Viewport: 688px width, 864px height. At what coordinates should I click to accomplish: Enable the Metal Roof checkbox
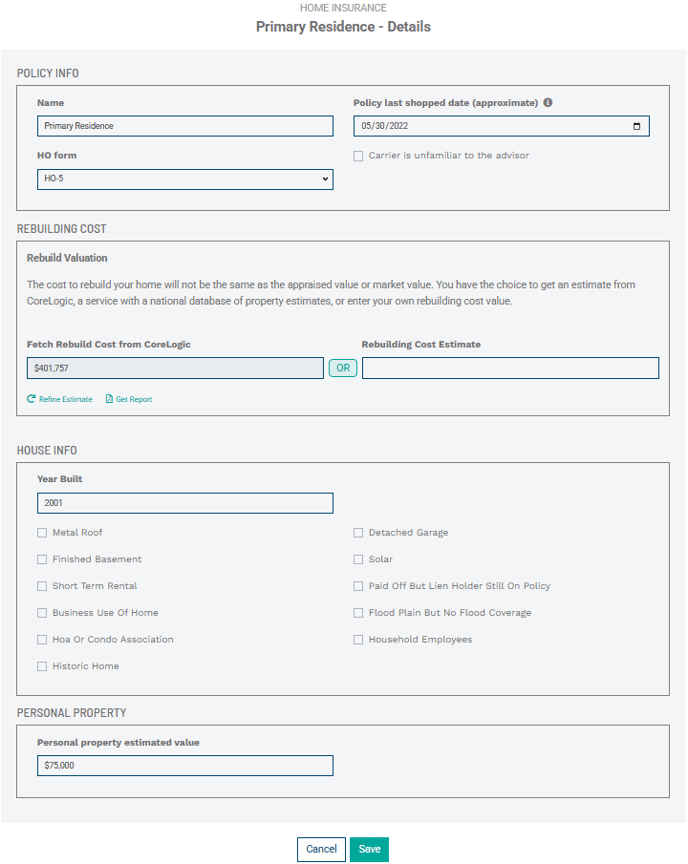click(42, 533)
